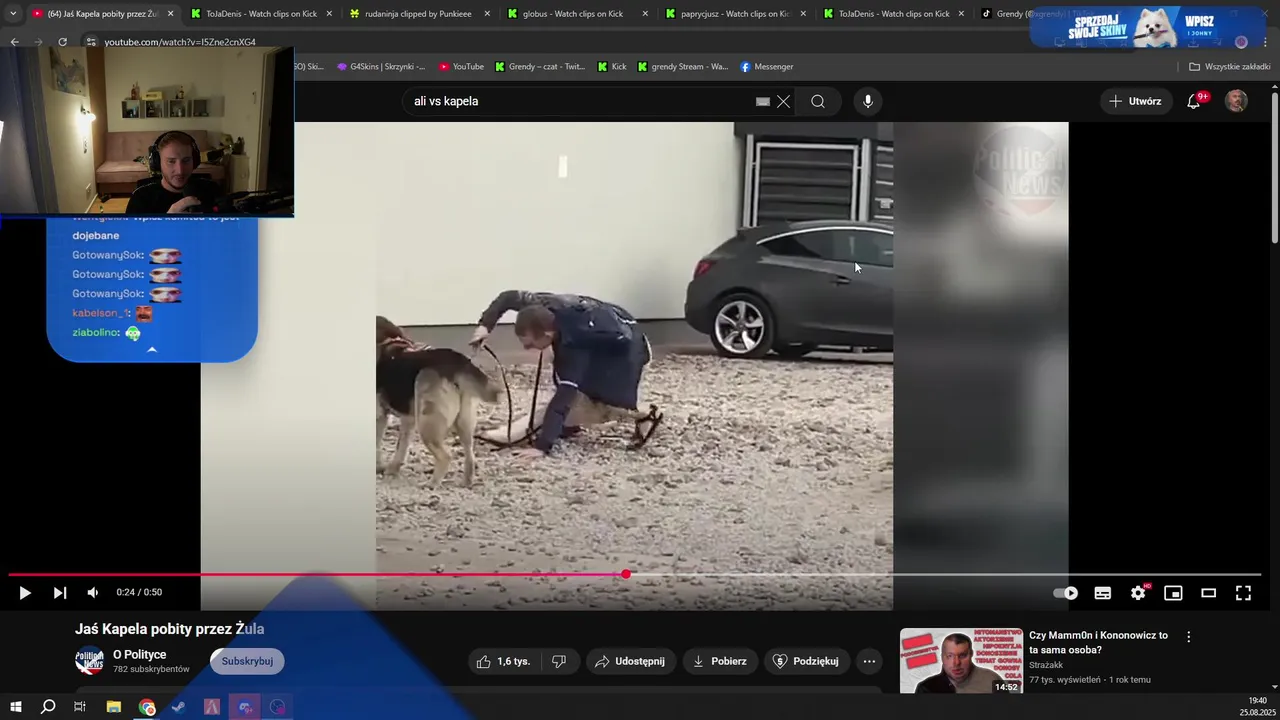Open YouTube notifications bell
The height and width of the screenshot is (720, 1280).
[1194, 101]
